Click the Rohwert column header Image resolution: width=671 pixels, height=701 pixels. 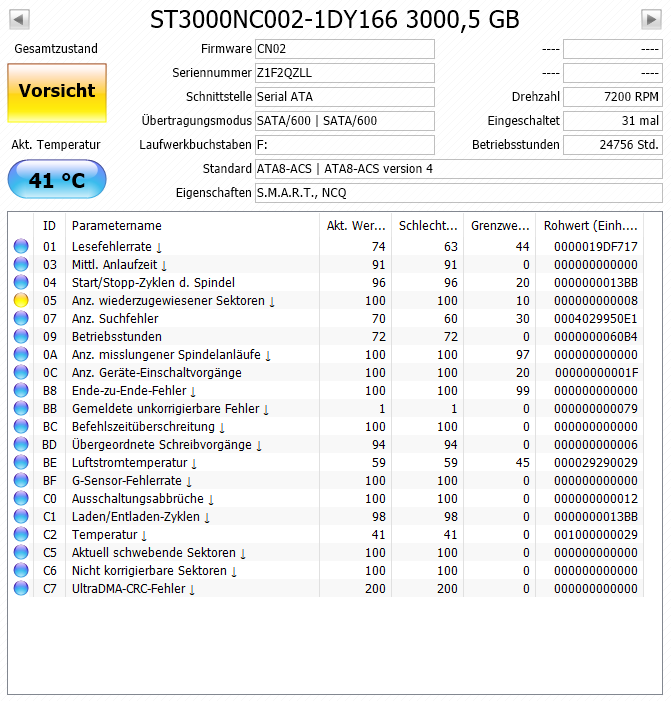[590, 226]
